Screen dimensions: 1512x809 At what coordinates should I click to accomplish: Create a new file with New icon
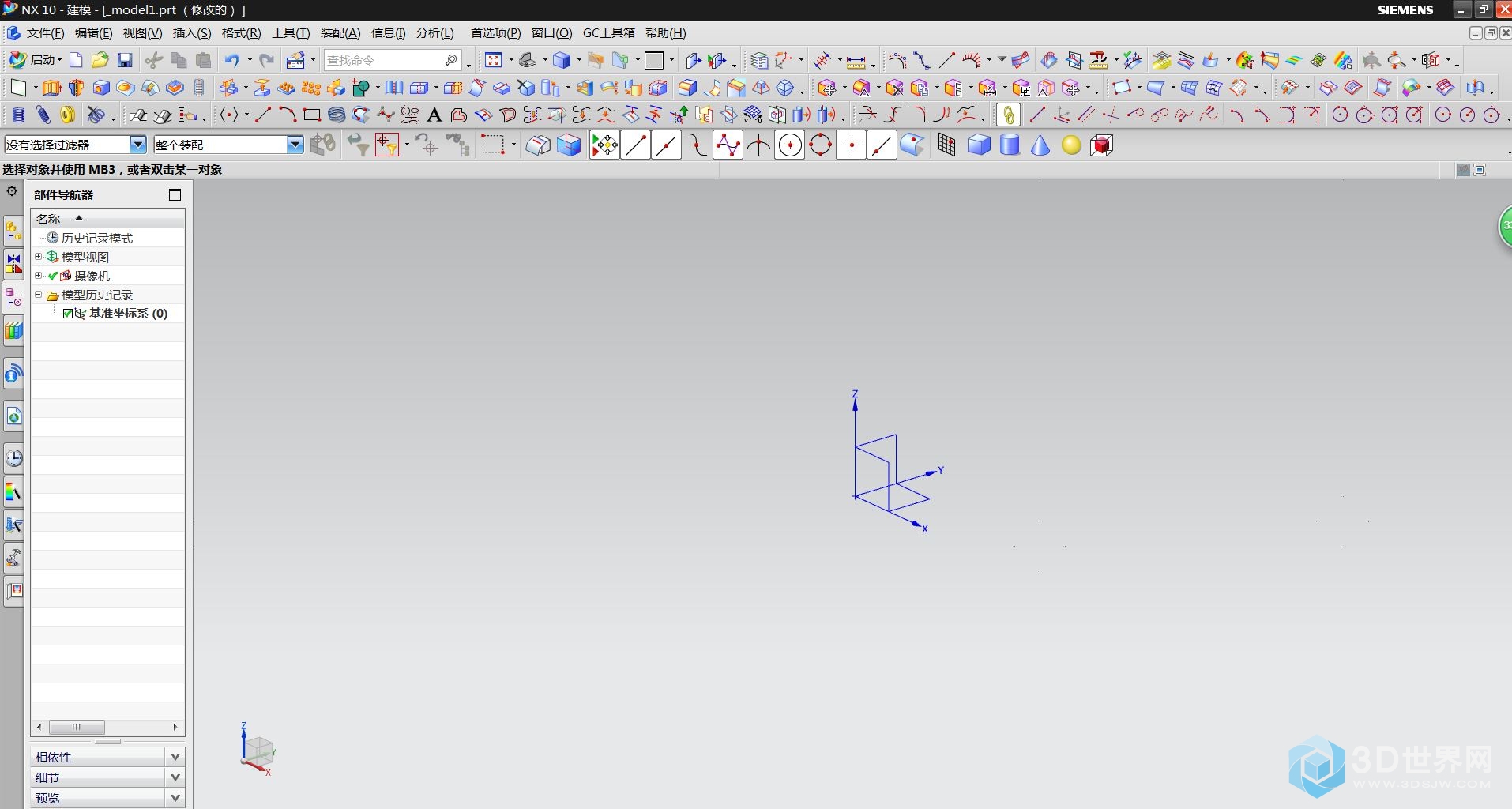click(x=76, y=60)
